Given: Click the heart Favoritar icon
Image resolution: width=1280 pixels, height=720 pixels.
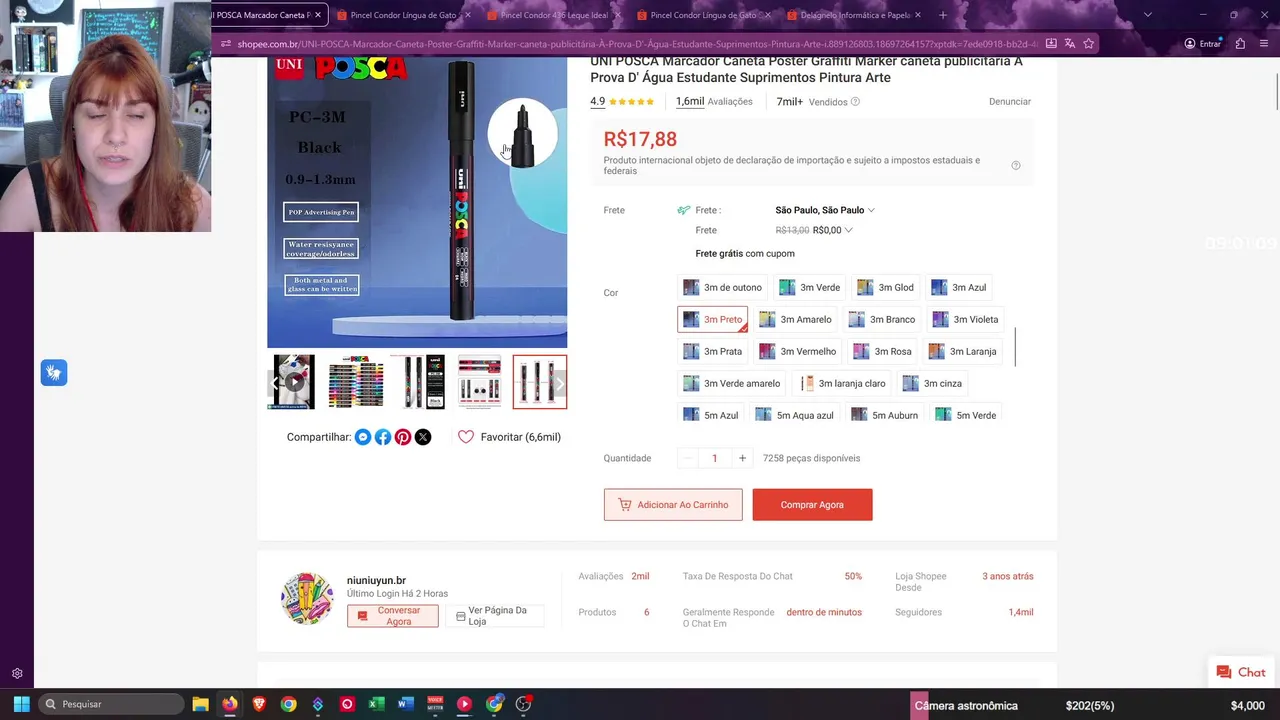Looking at the screenshot, I should 466,437.
